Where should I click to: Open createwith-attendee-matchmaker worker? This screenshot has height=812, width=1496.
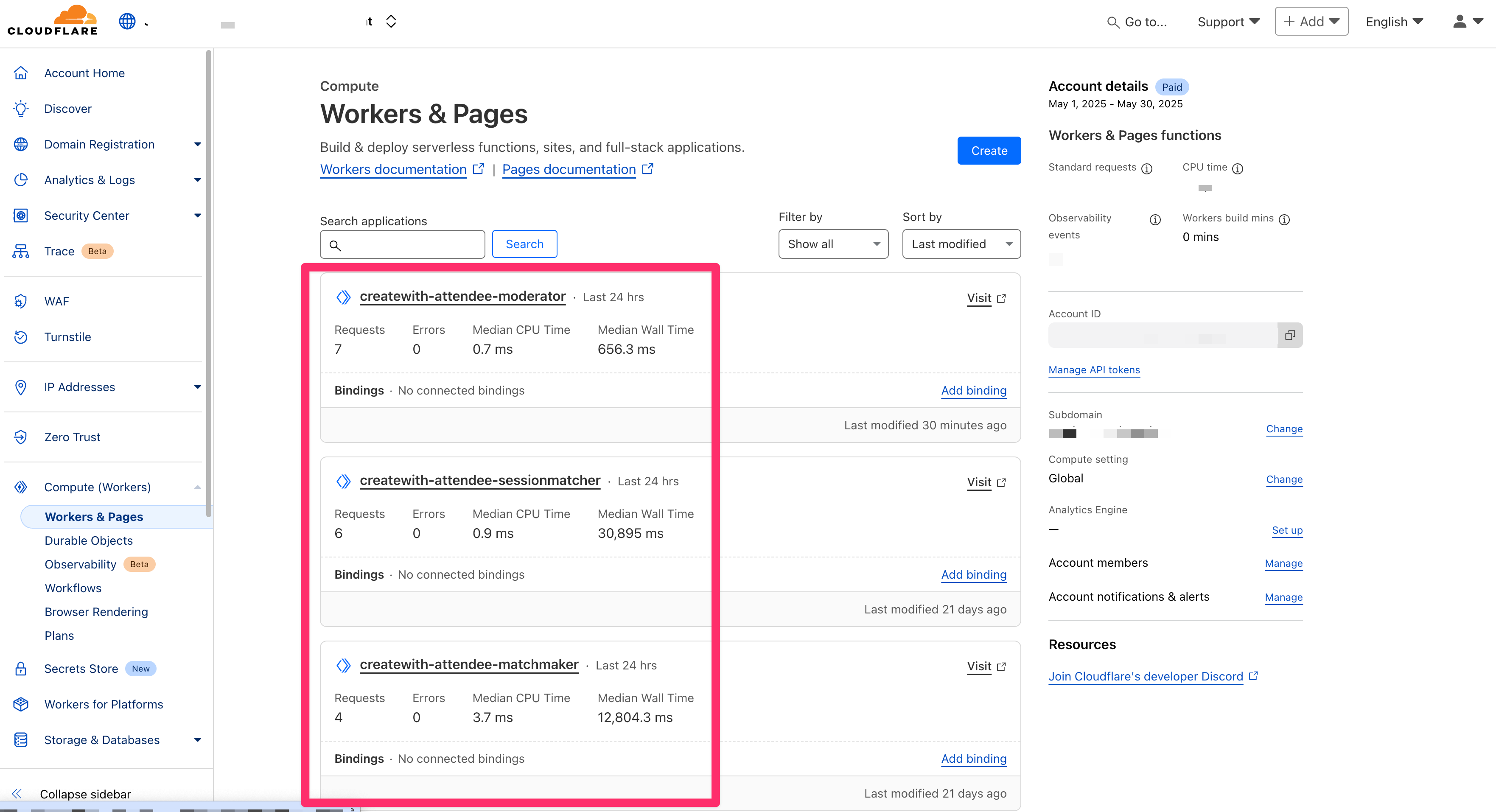[469, 664]
